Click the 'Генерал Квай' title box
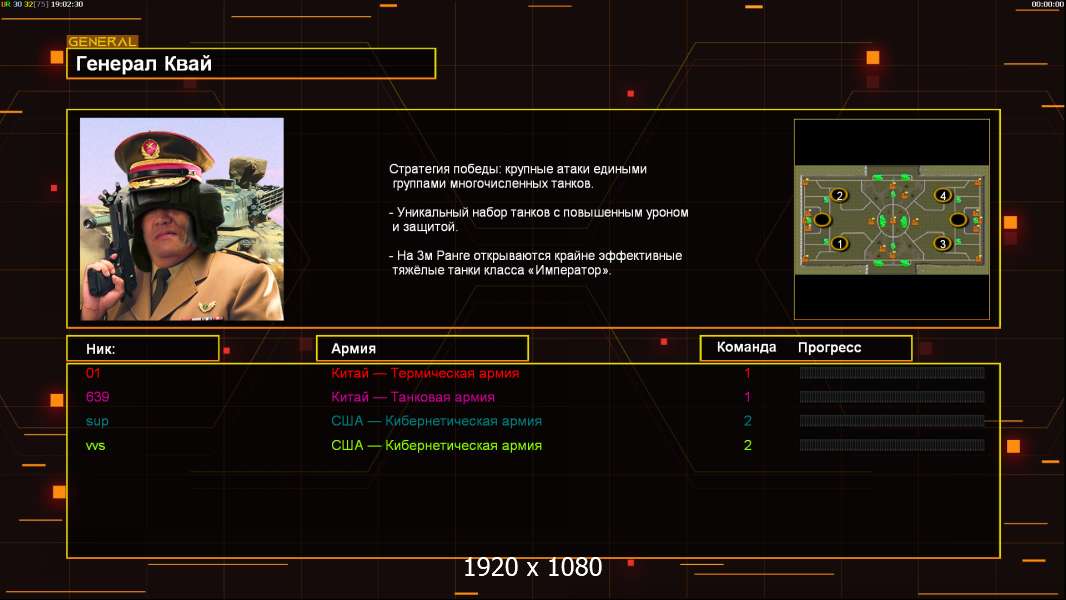Viewport: 1066px width, 600px height. [x=251, y=63]
